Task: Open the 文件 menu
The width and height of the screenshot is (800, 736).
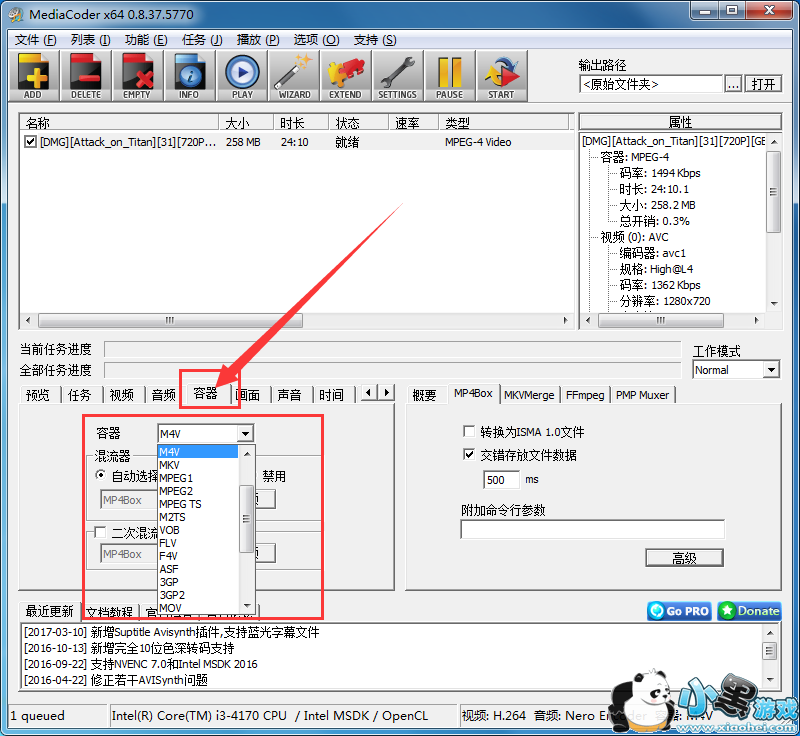Action: pyautogui.click(x=35, y=40)
